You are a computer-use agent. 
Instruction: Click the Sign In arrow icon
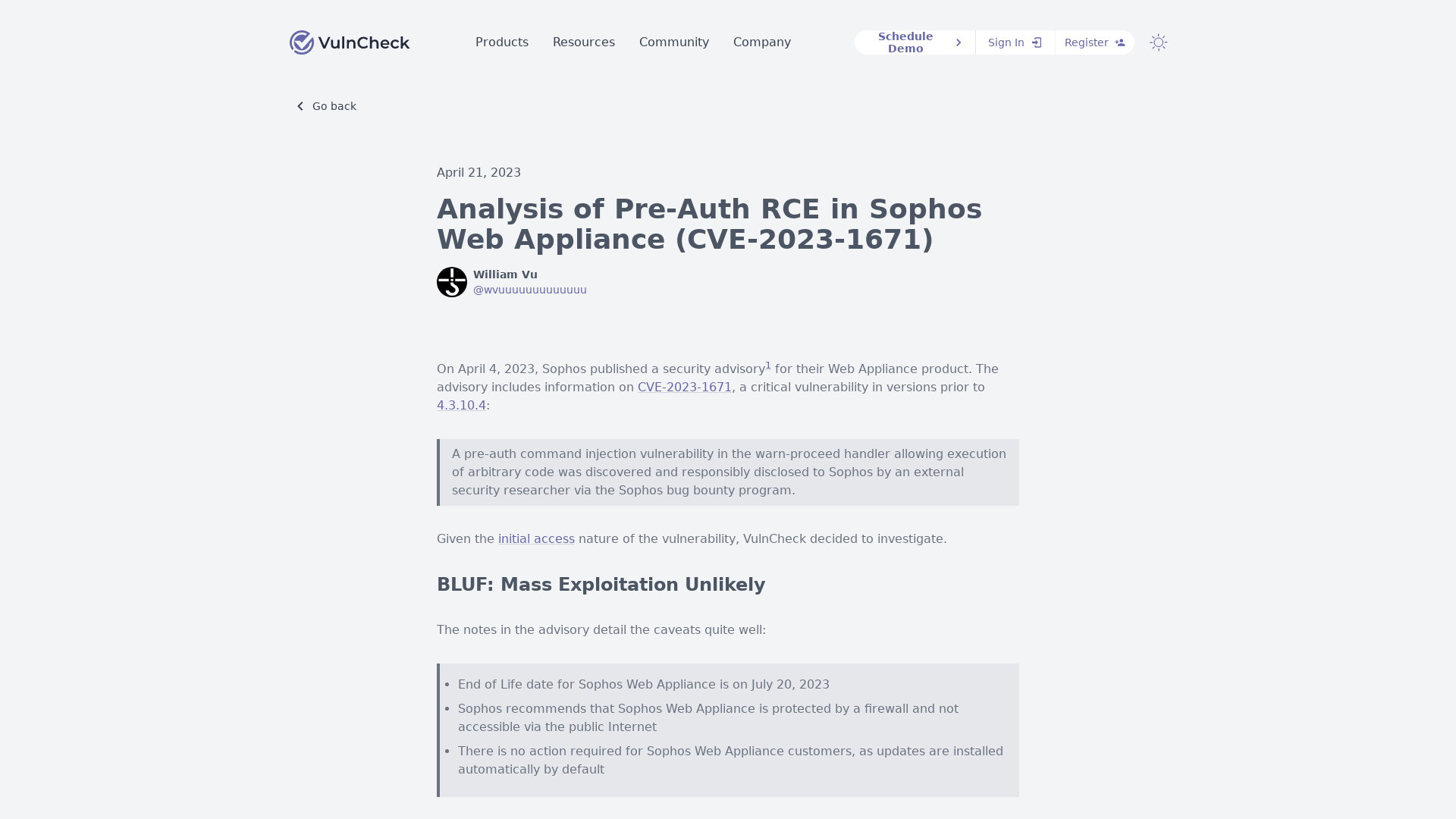[x=1037, y=42]
